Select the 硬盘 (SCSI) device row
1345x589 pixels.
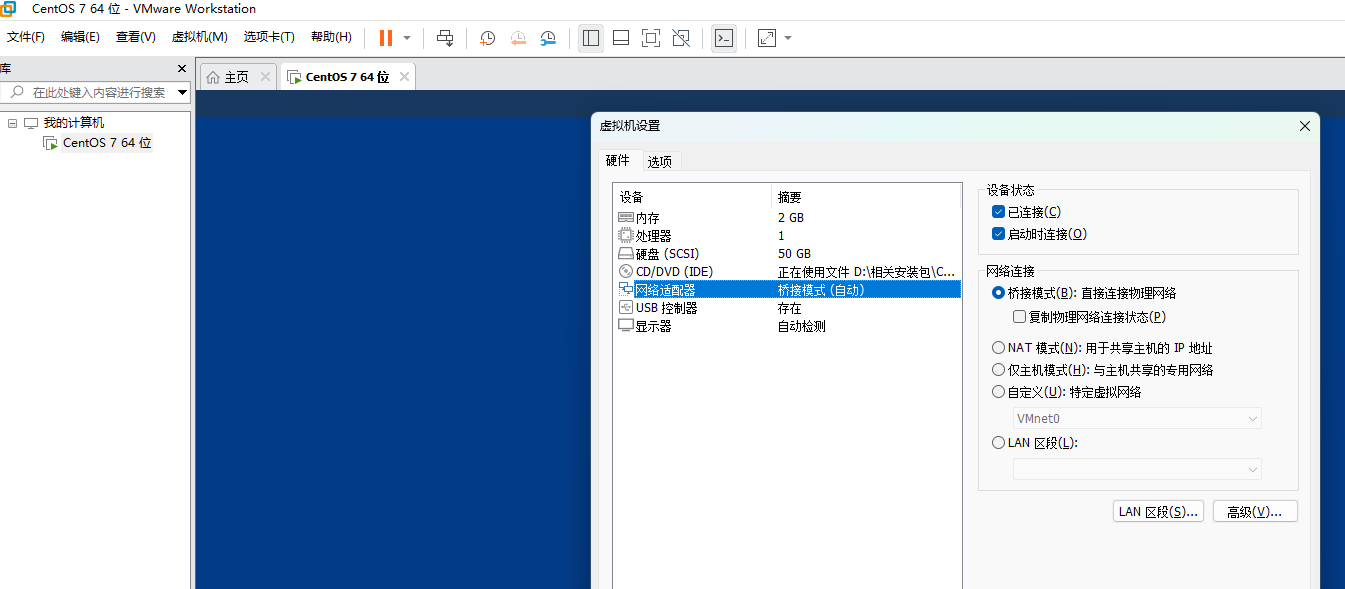click(788, 254)
